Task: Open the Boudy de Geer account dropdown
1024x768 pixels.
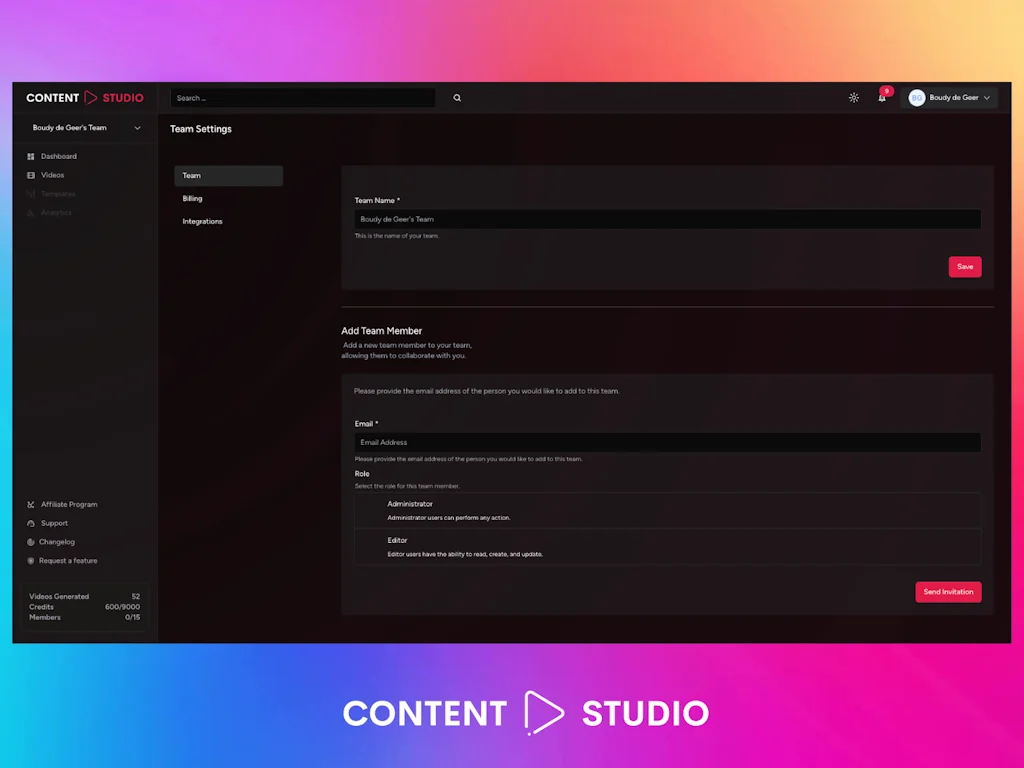Action: [x=950, y=98]
